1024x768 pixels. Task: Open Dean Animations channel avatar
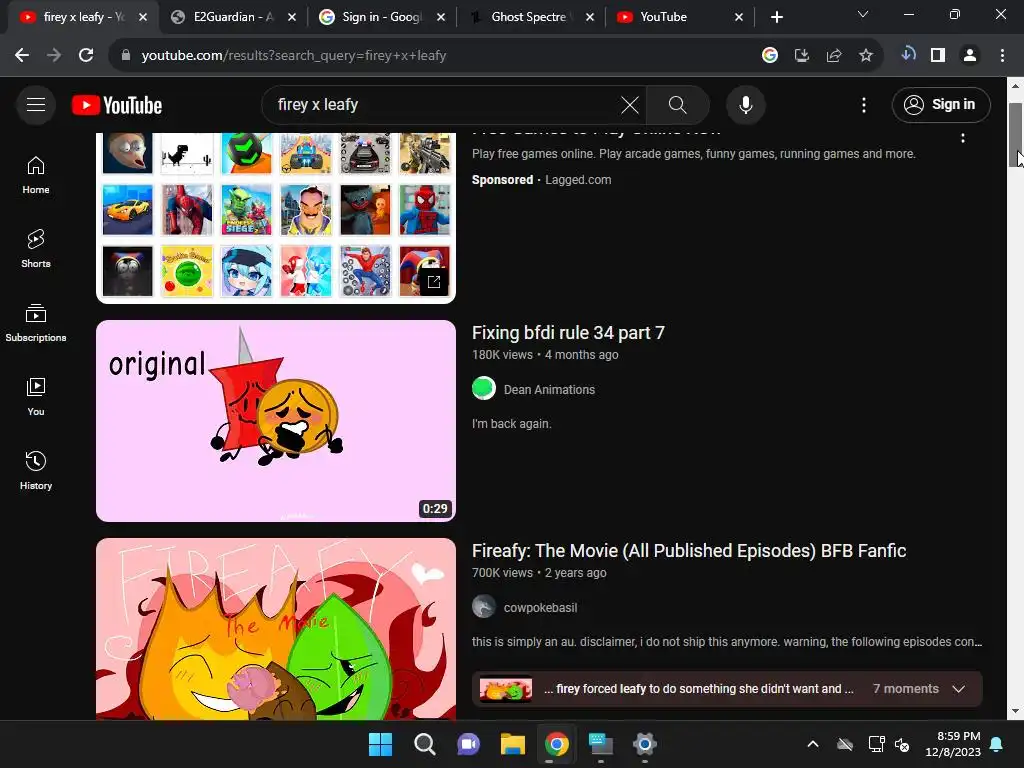[484, 389]
